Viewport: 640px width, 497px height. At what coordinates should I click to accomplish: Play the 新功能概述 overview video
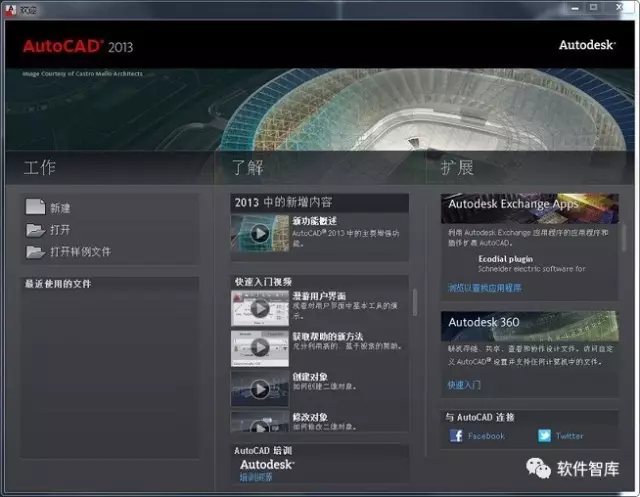click(x=260, y=233)
